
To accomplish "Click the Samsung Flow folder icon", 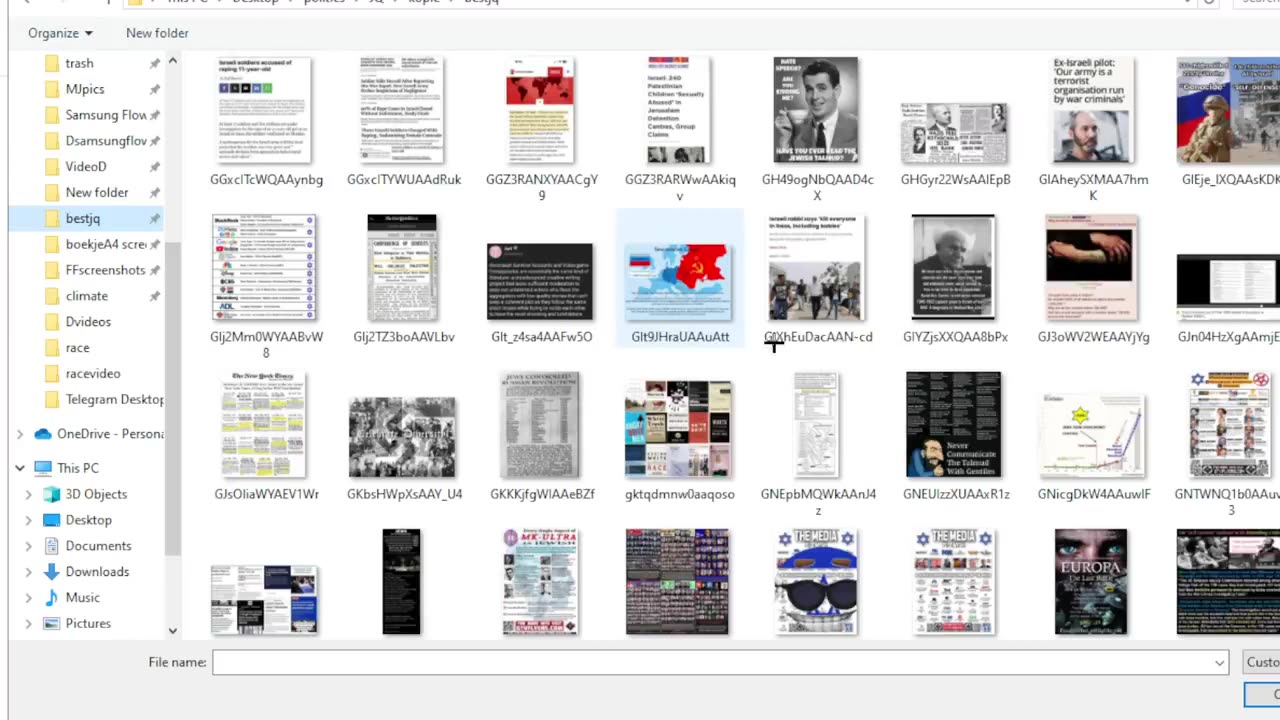I will coord(52,115).
